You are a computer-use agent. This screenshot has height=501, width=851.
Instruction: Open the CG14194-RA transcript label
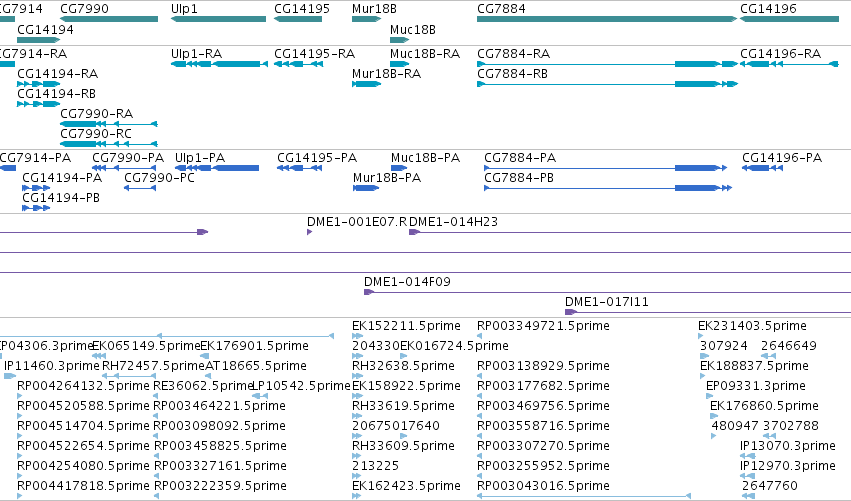click(x=58, y=74)
